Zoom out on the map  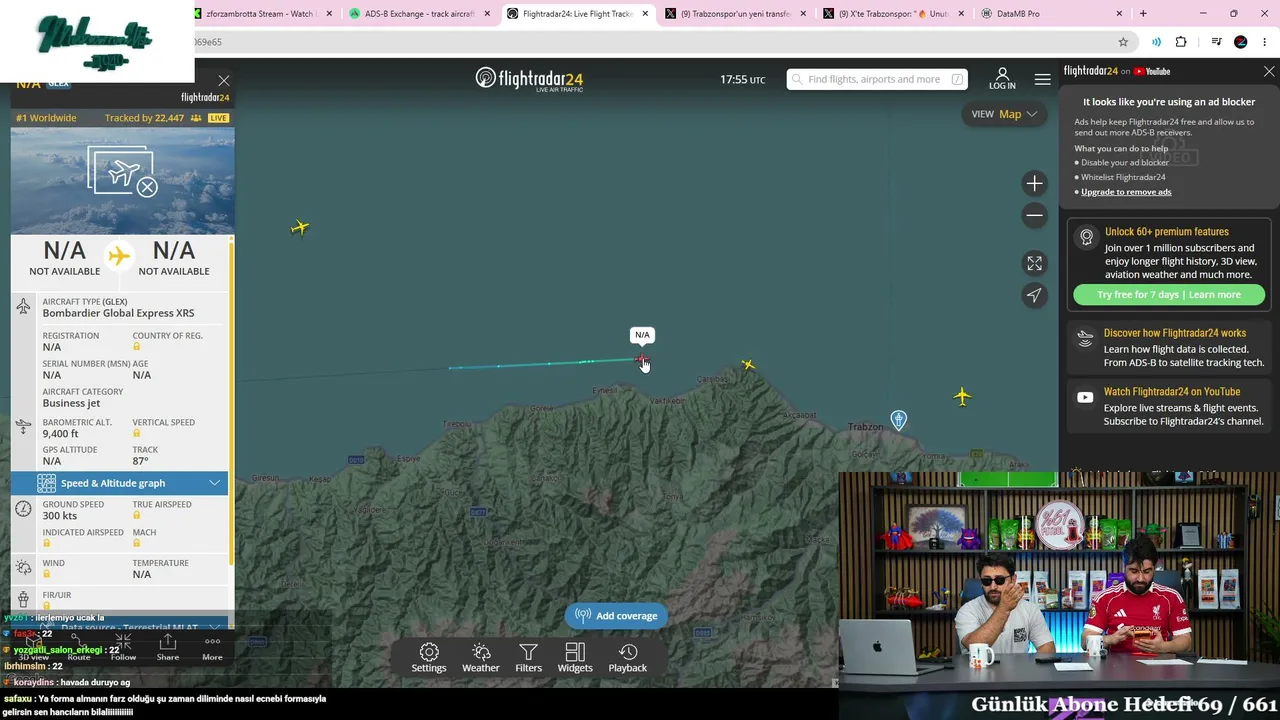pyautogui.click(x=1034, y=215)
